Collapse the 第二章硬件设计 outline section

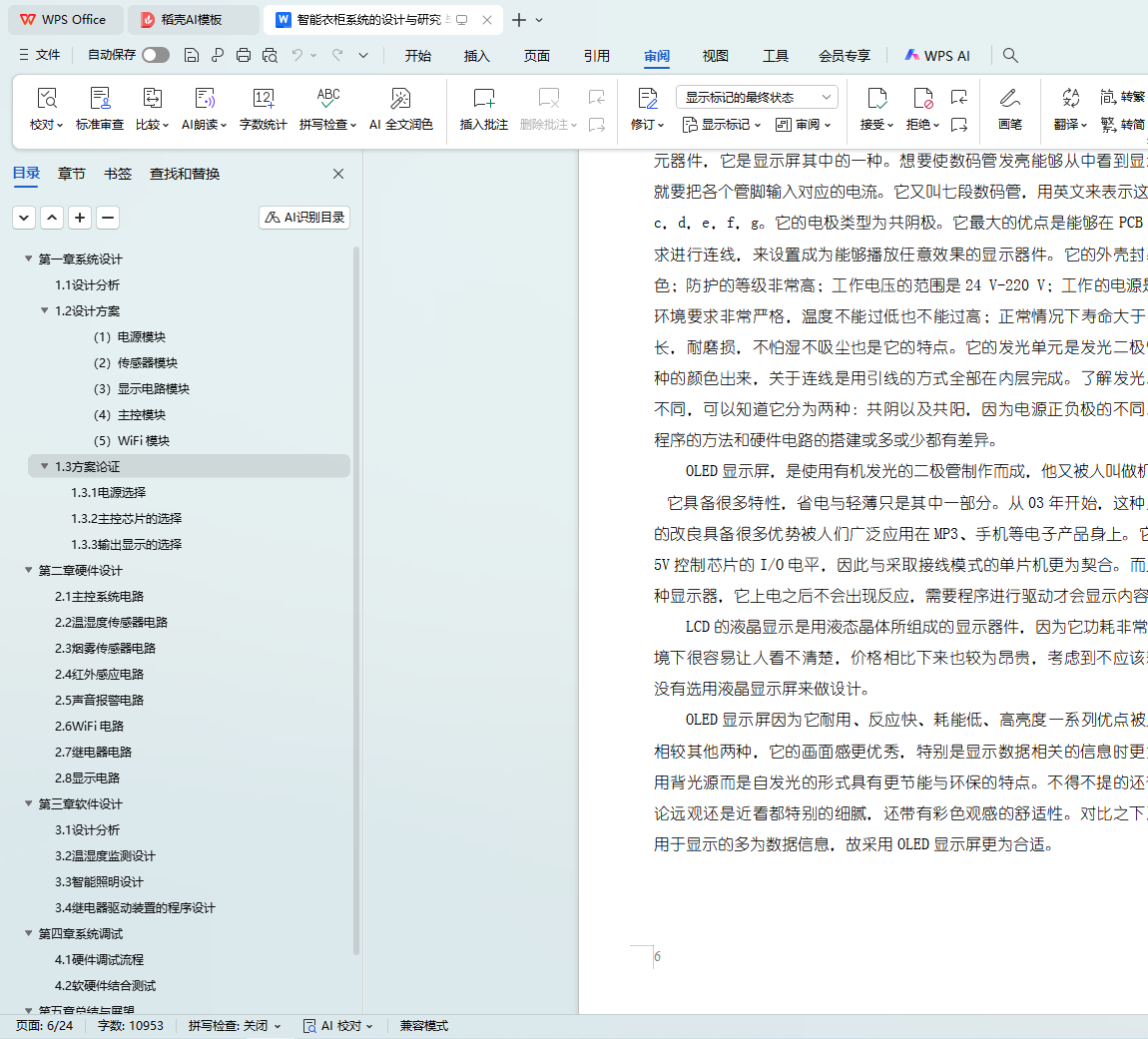coord(28,571)
